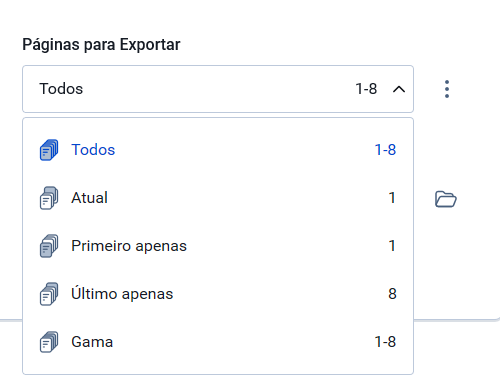Click the number 1 beside Atual
500x375 pixels.
392,198
